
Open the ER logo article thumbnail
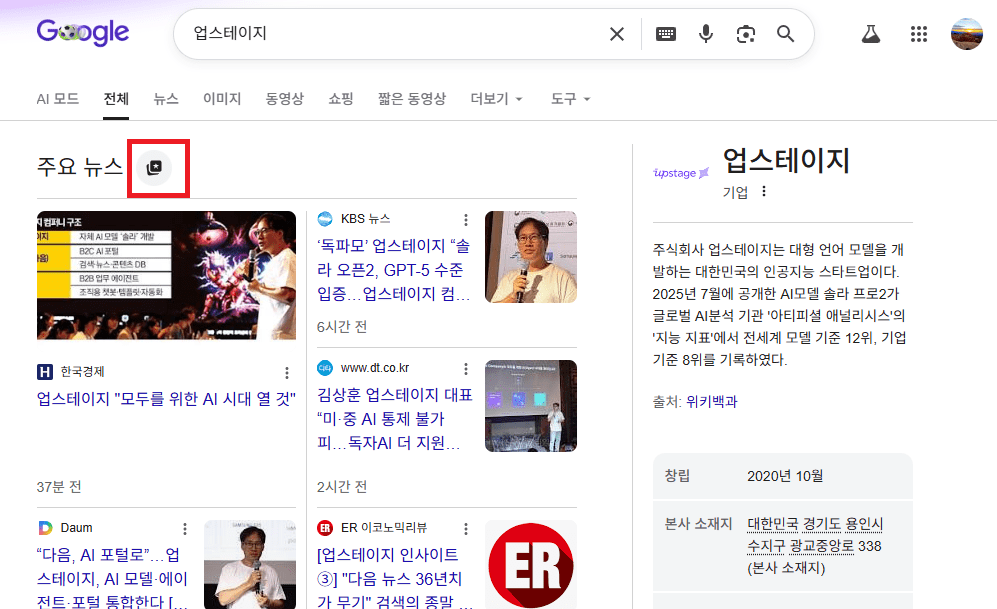(x=531, y=565)
